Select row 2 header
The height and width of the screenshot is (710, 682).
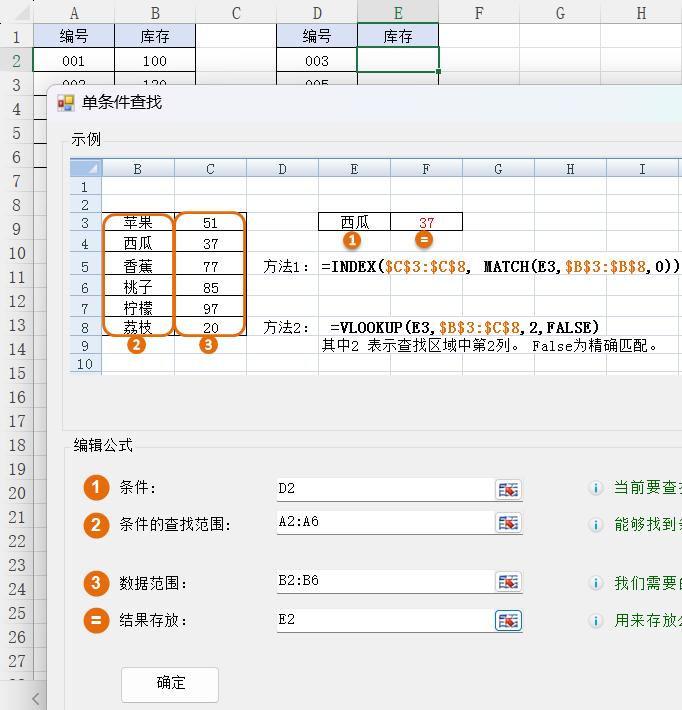pyautogui.click(x=16, y=61)
